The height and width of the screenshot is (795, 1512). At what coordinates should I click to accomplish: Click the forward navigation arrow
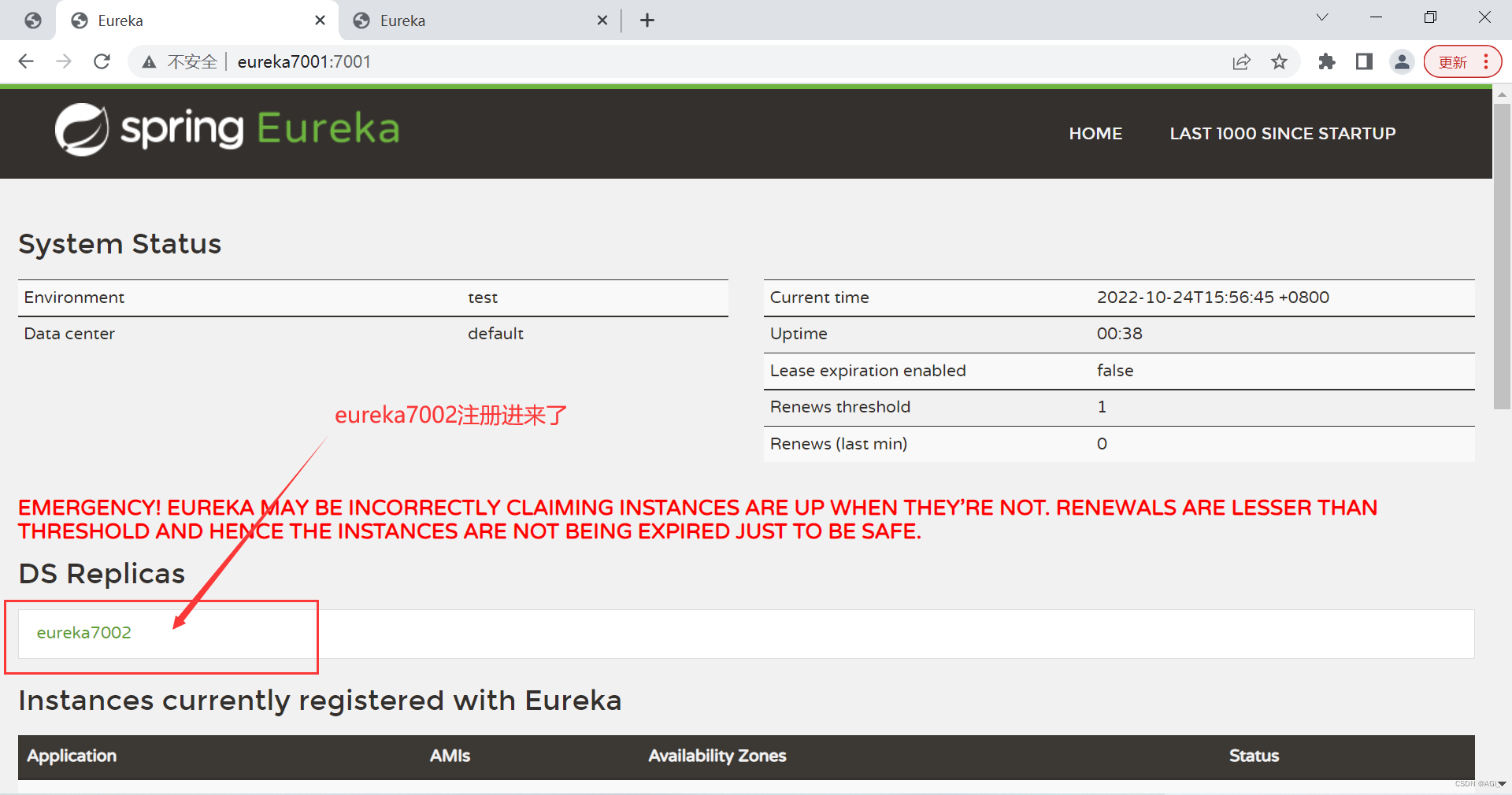pyautogui.click(x=64, y=61)
